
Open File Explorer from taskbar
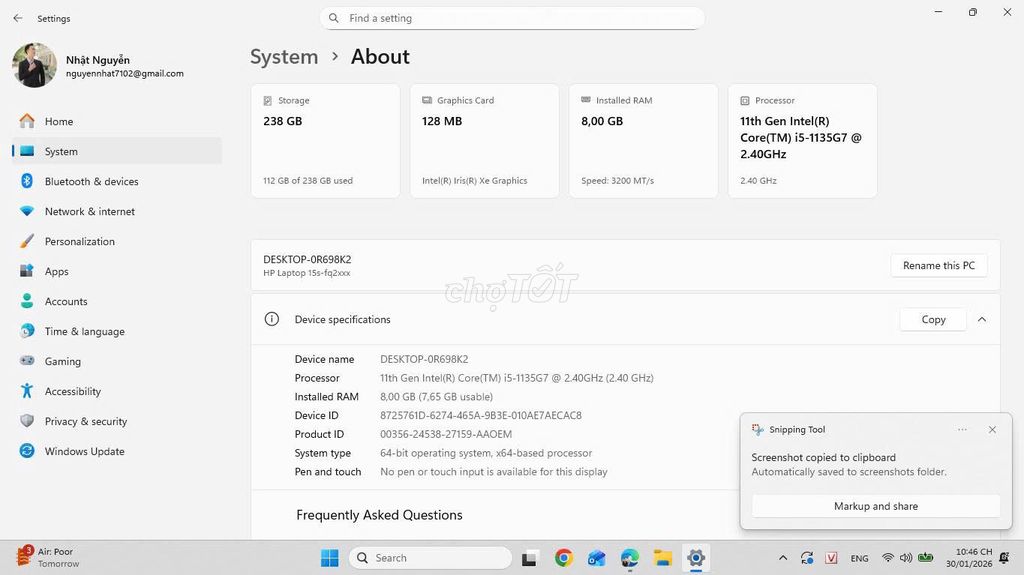(663, 558)
